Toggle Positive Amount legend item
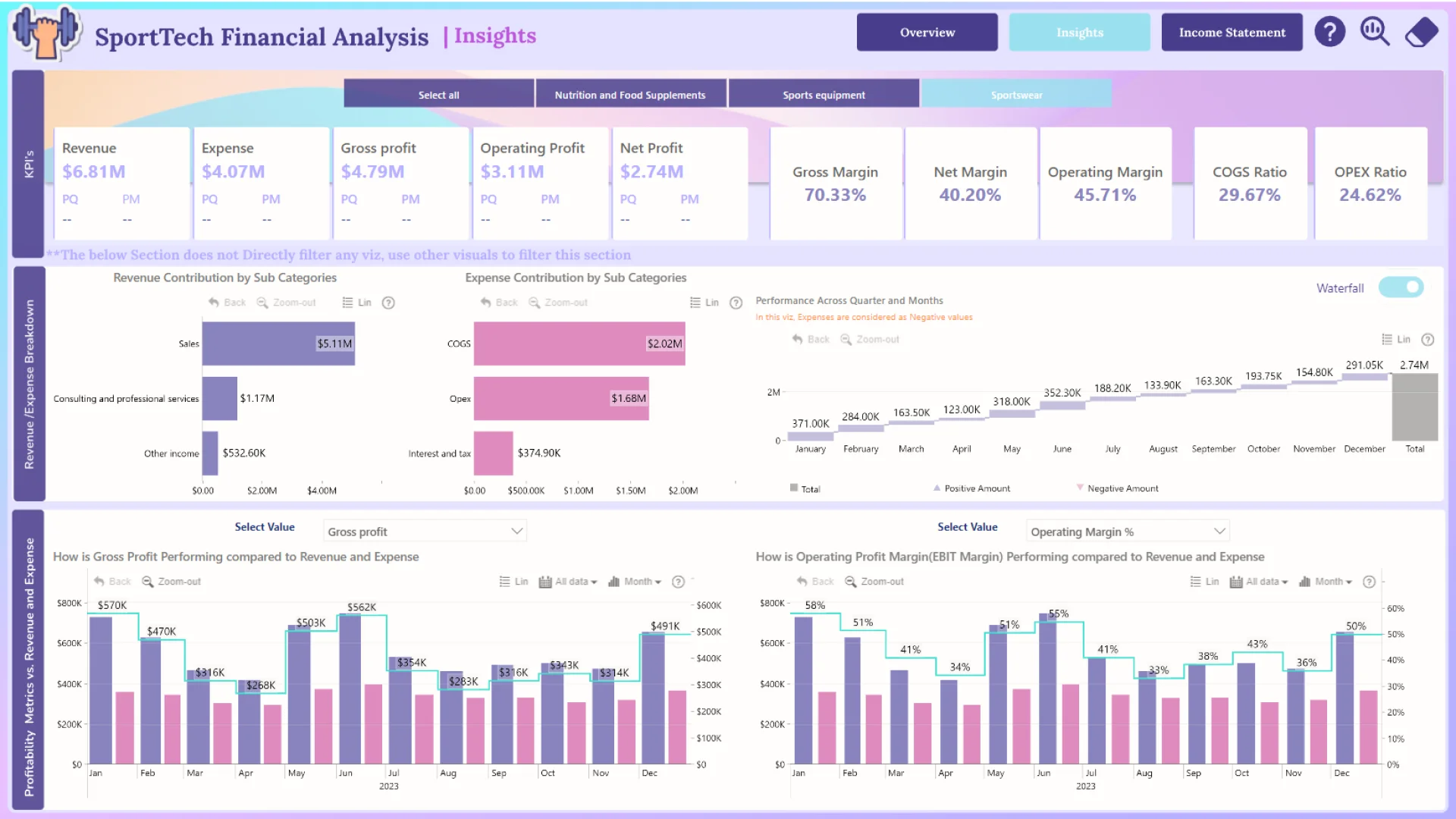The image size is (1456, 819). point(971,488)
